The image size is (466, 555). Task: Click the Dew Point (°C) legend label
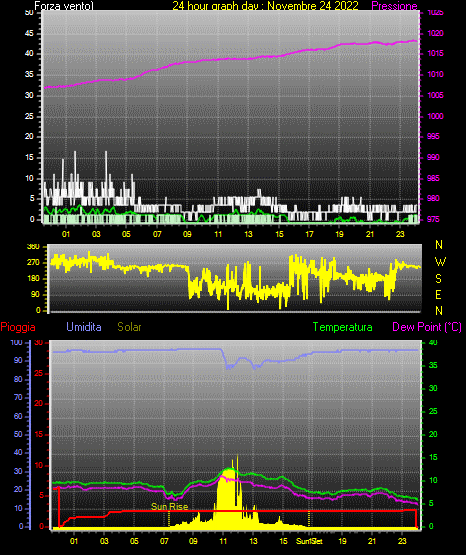coord(427,327)
